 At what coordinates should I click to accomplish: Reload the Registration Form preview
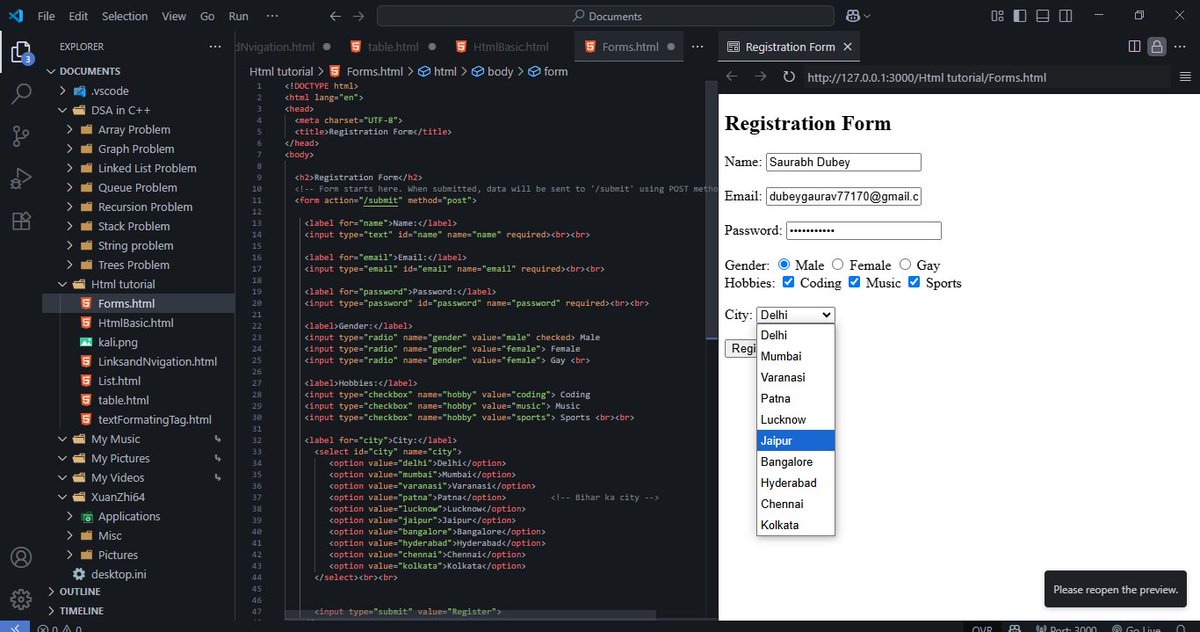(789, 77)
